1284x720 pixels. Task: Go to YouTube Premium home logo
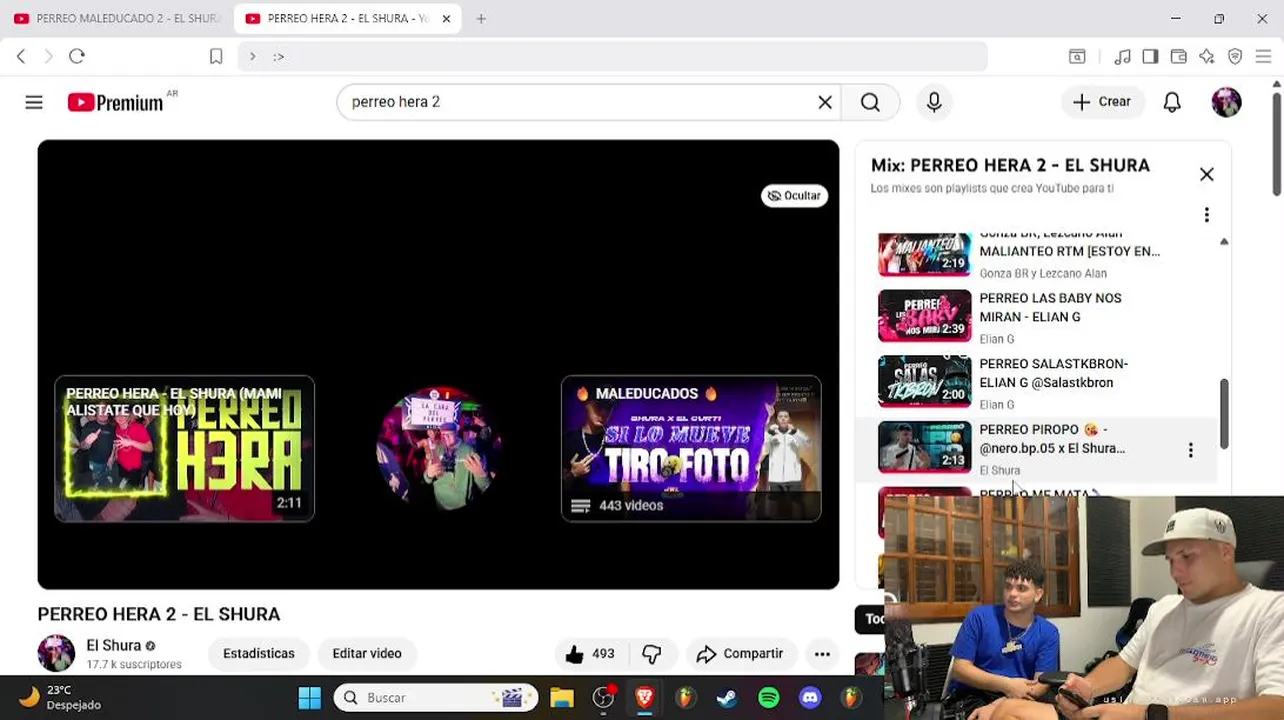[x=115, y=102]
